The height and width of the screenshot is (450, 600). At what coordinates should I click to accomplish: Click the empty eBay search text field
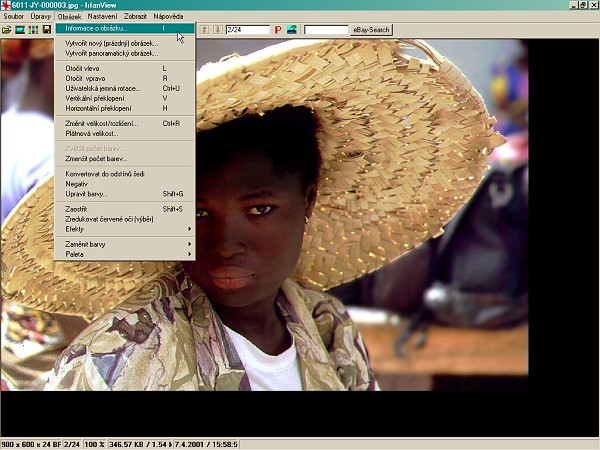click(325, 30)
